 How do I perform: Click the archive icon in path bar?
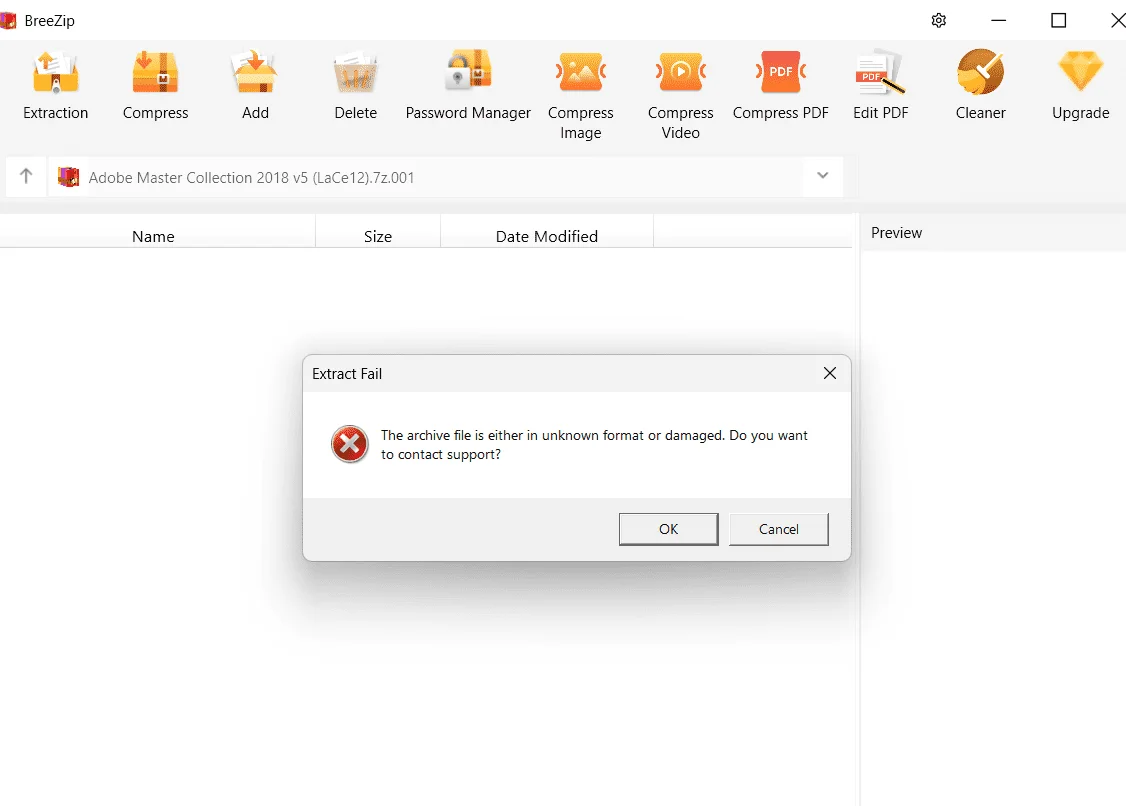(x=68, y=177)
